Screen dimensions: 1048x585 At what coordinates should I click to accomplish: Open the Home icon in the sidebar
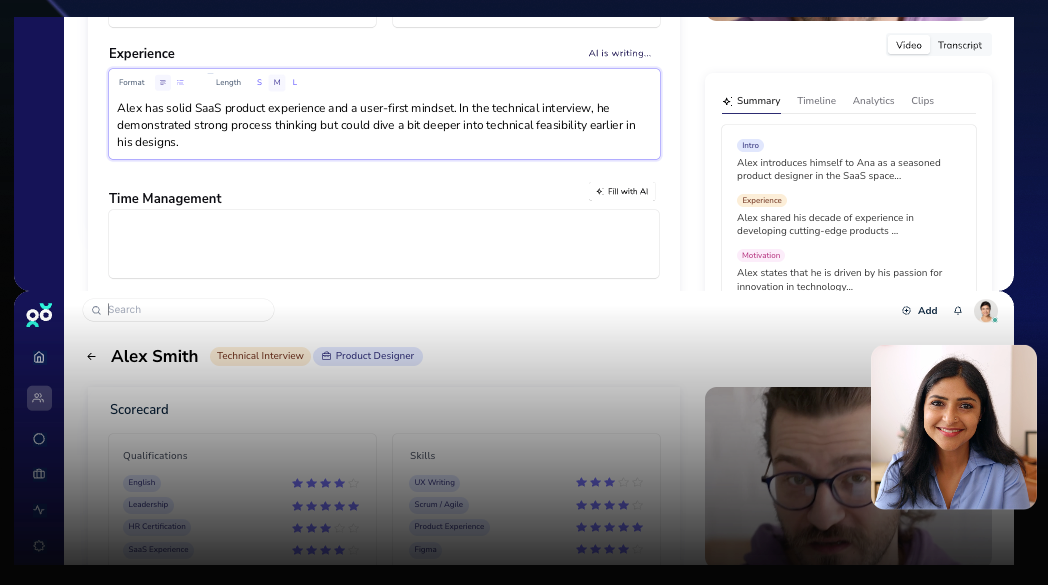coord(39,357)
